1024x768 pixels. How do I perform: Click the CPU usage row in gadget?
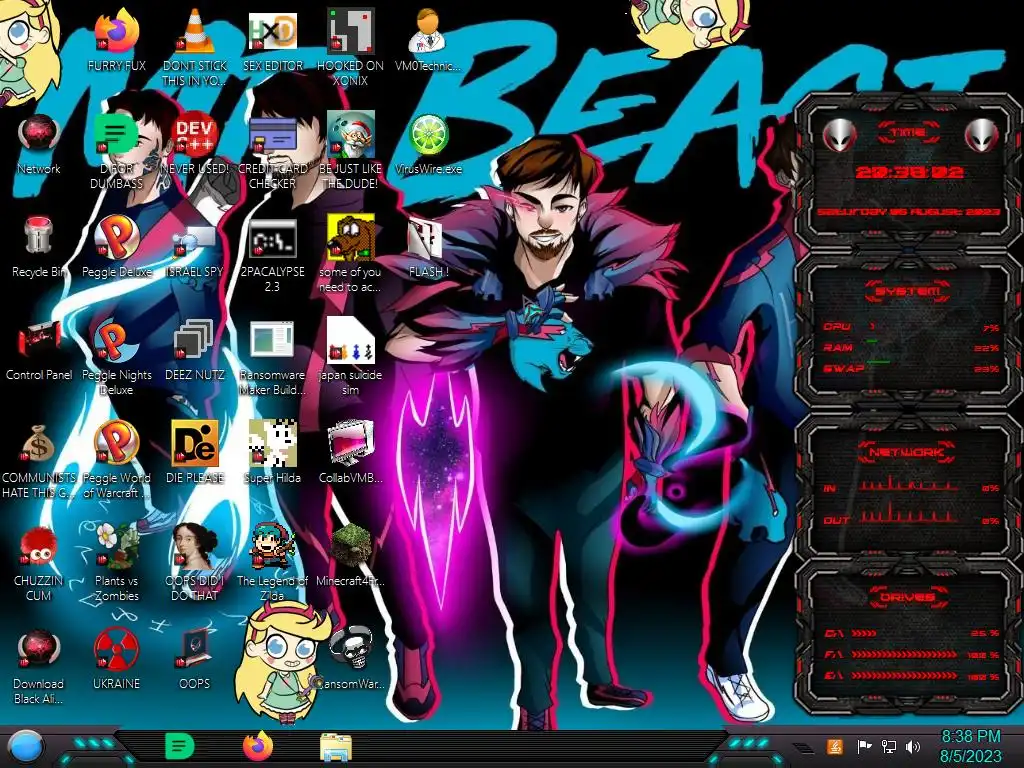pyautogui.click(x=910, y=327)
